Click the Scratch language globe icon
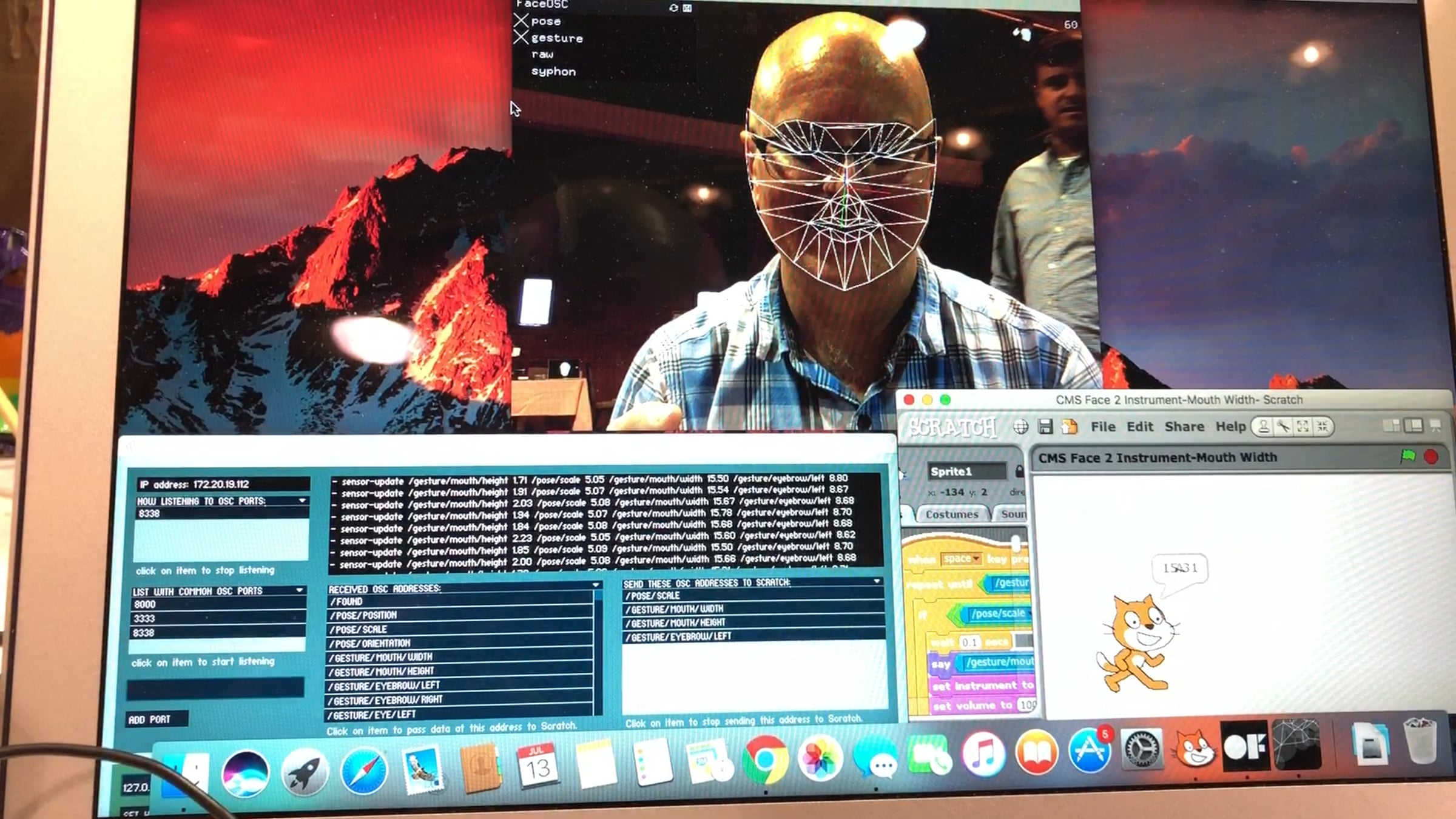 pyautogui.click(x=1021, y=426)
